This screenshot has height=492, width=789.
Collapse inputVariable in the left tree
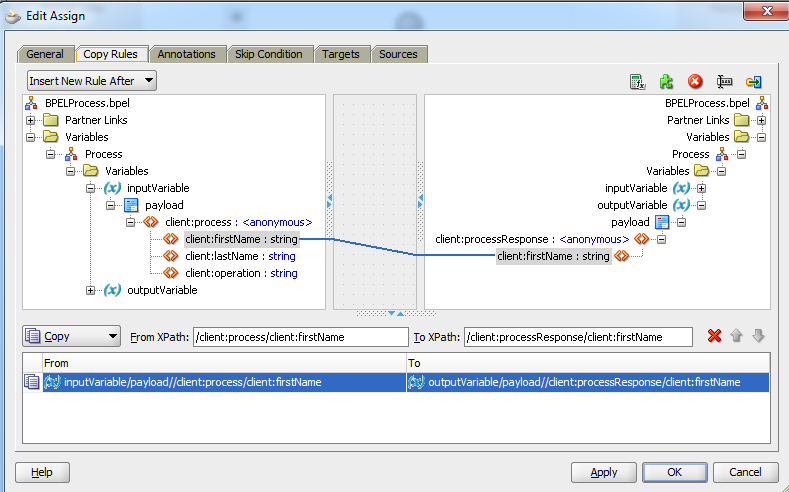91,188
